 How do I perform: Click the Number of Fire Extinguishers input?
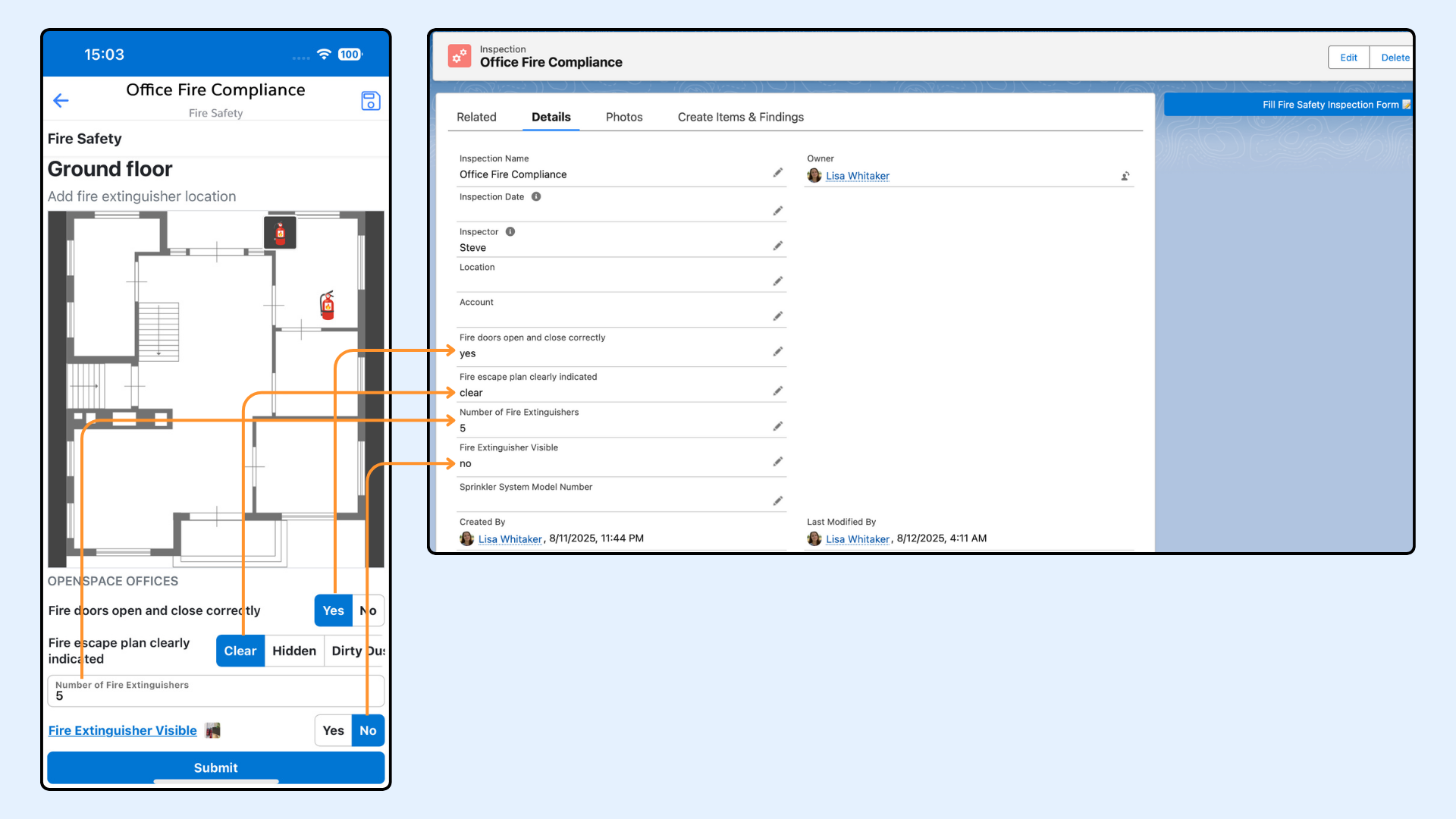[x=216, y=692]
